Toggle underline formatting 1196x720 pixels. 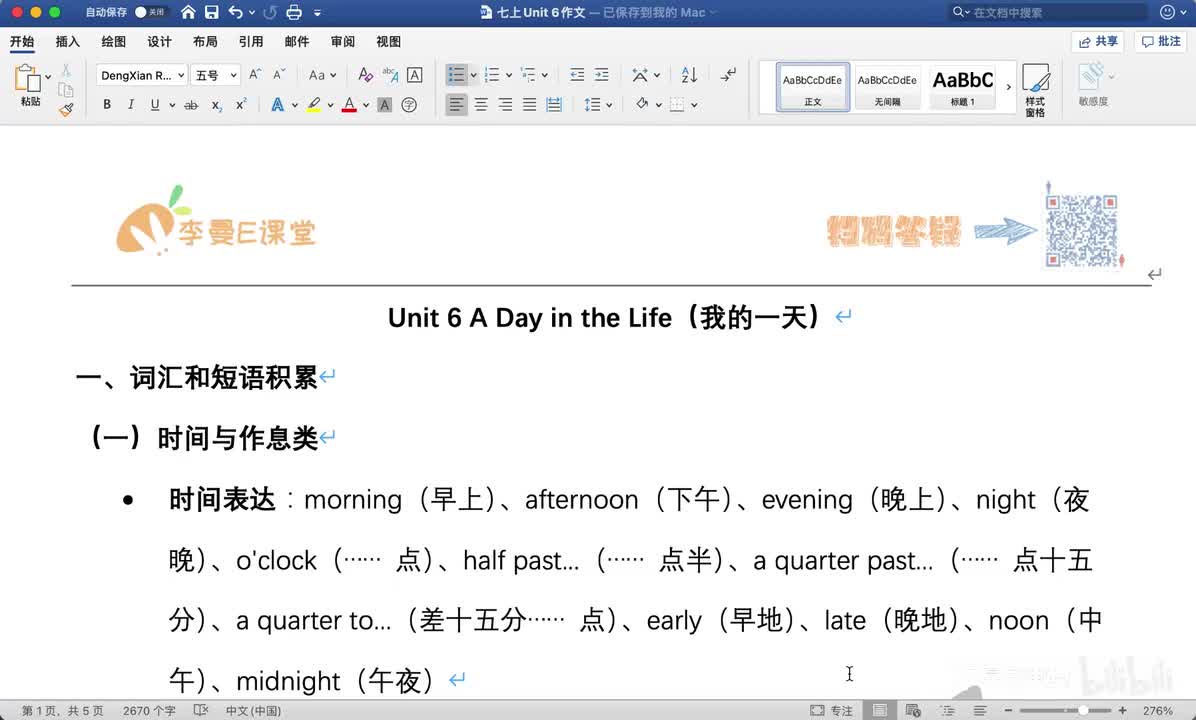(x=155, y=104)
